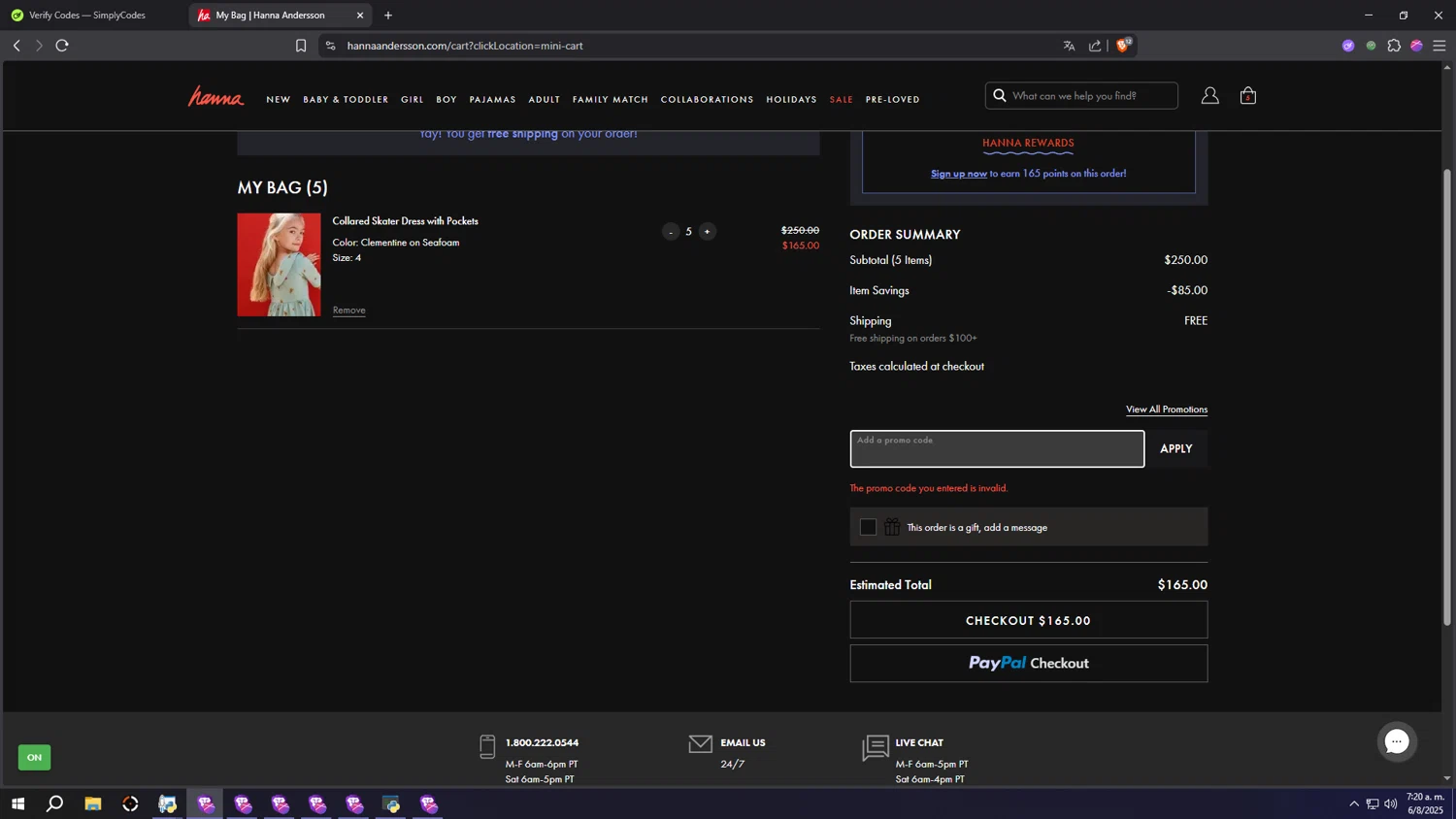This screenshot has width=1456, height=819.
Task: Open the skater dress product thumbnail
Action: [x=279, y=265]
